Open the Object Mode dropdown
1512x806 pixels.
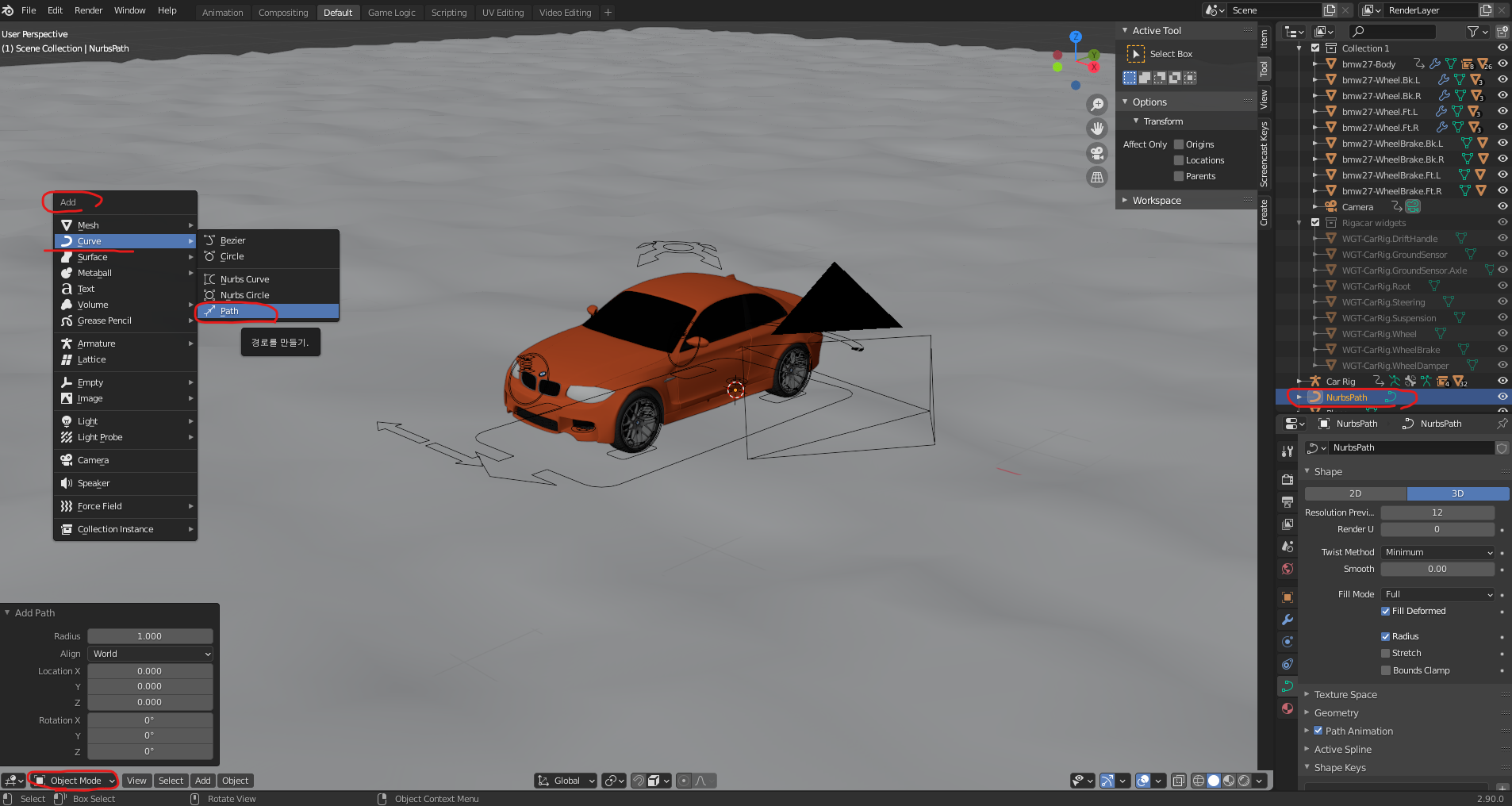pyautogui.click(x=75, y=781)
